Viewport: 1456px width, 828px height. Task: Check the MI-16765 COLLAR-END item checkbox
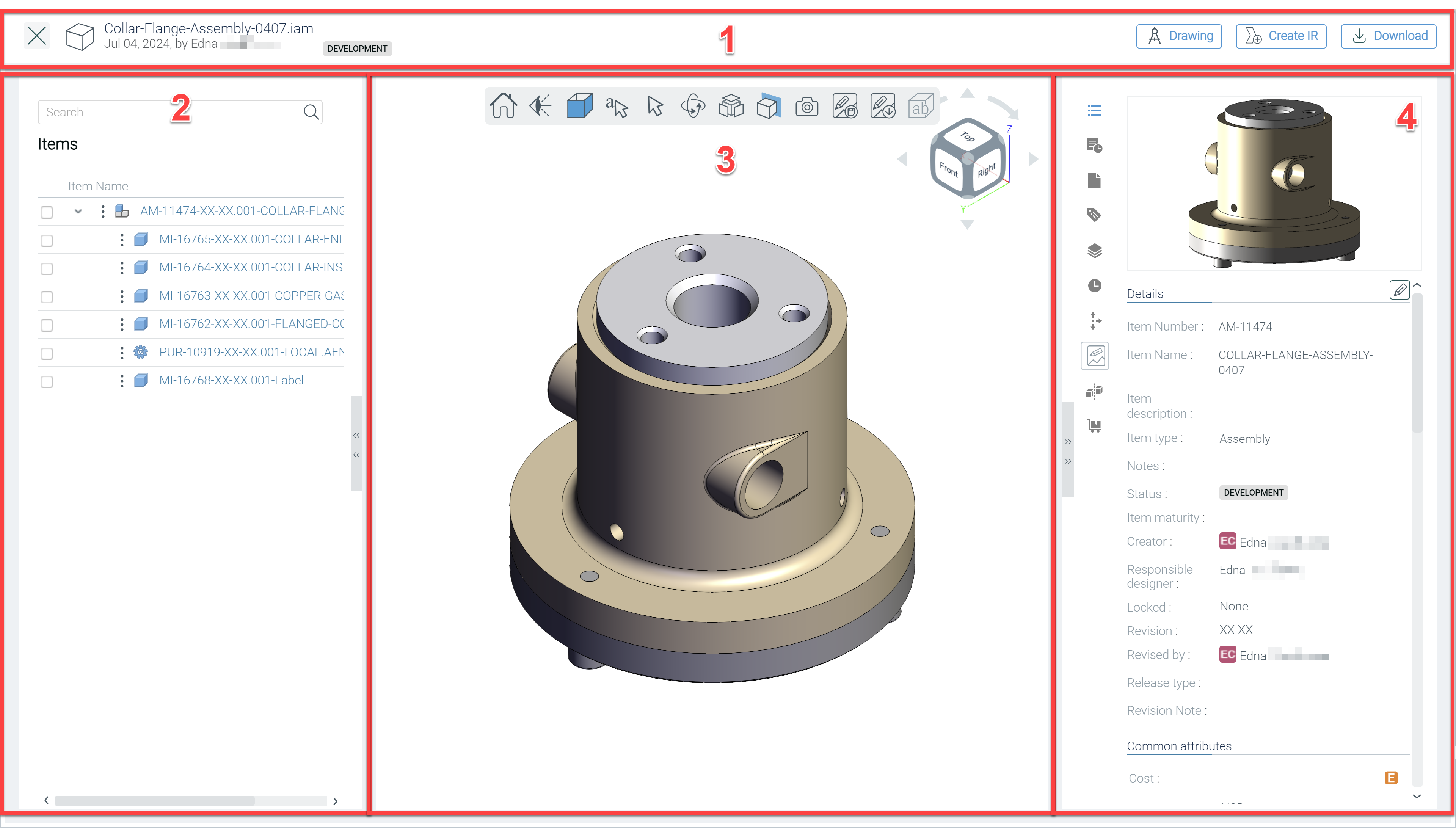[47, 240]
